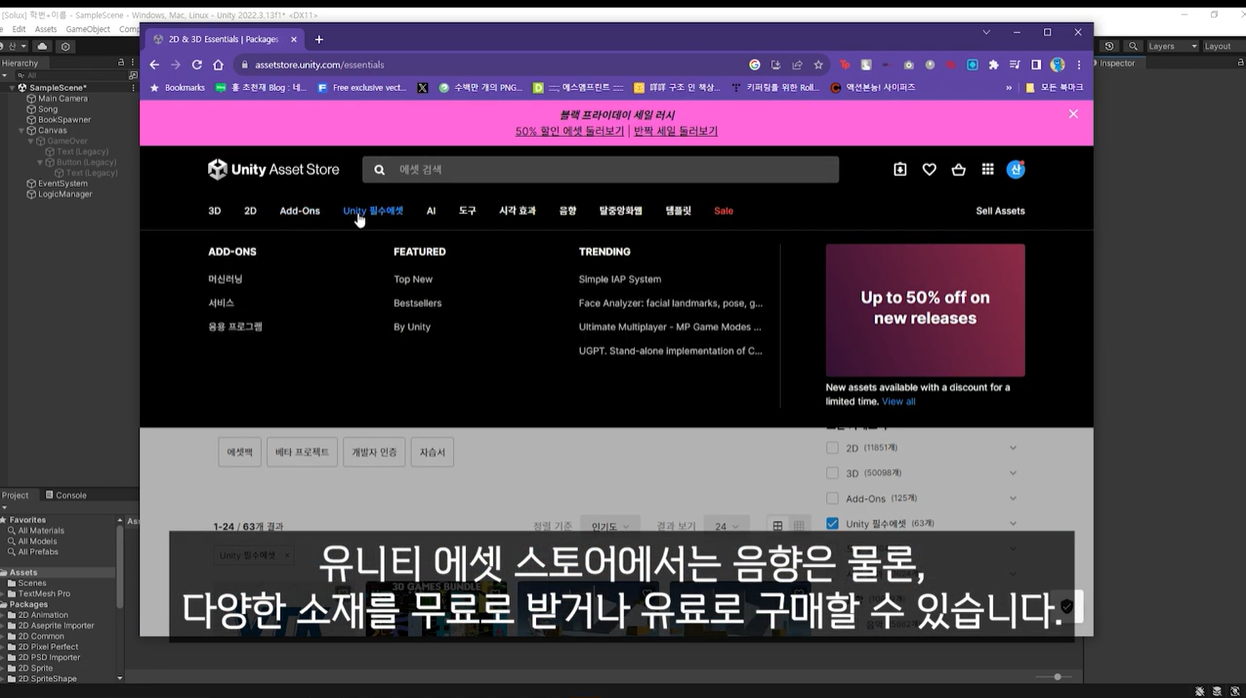1246x698 pixels.
Task: Open the 3D store menu
Action: click(x=214, y=211)
